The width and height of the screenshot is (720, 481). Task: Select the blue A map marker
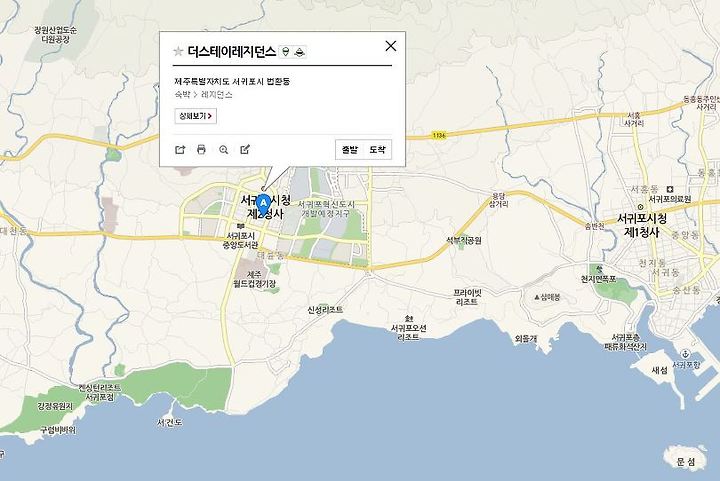263,204
